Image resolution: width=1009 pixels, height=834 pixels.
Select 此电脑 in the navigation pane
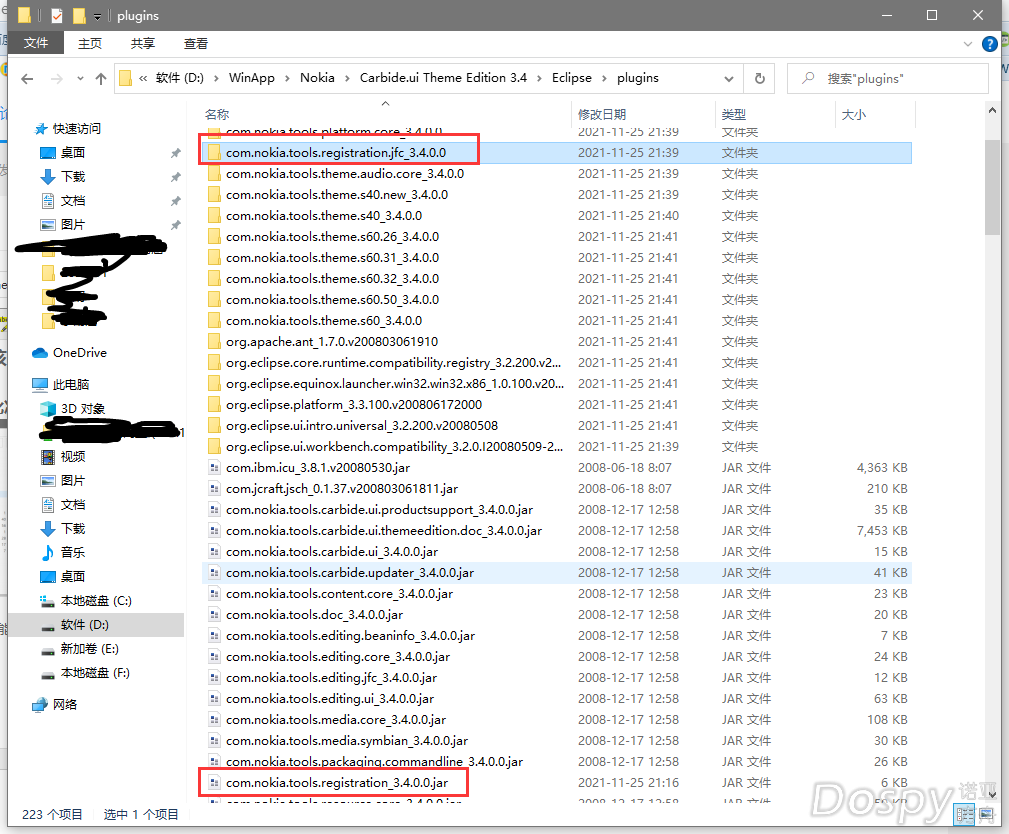[71, 385]
